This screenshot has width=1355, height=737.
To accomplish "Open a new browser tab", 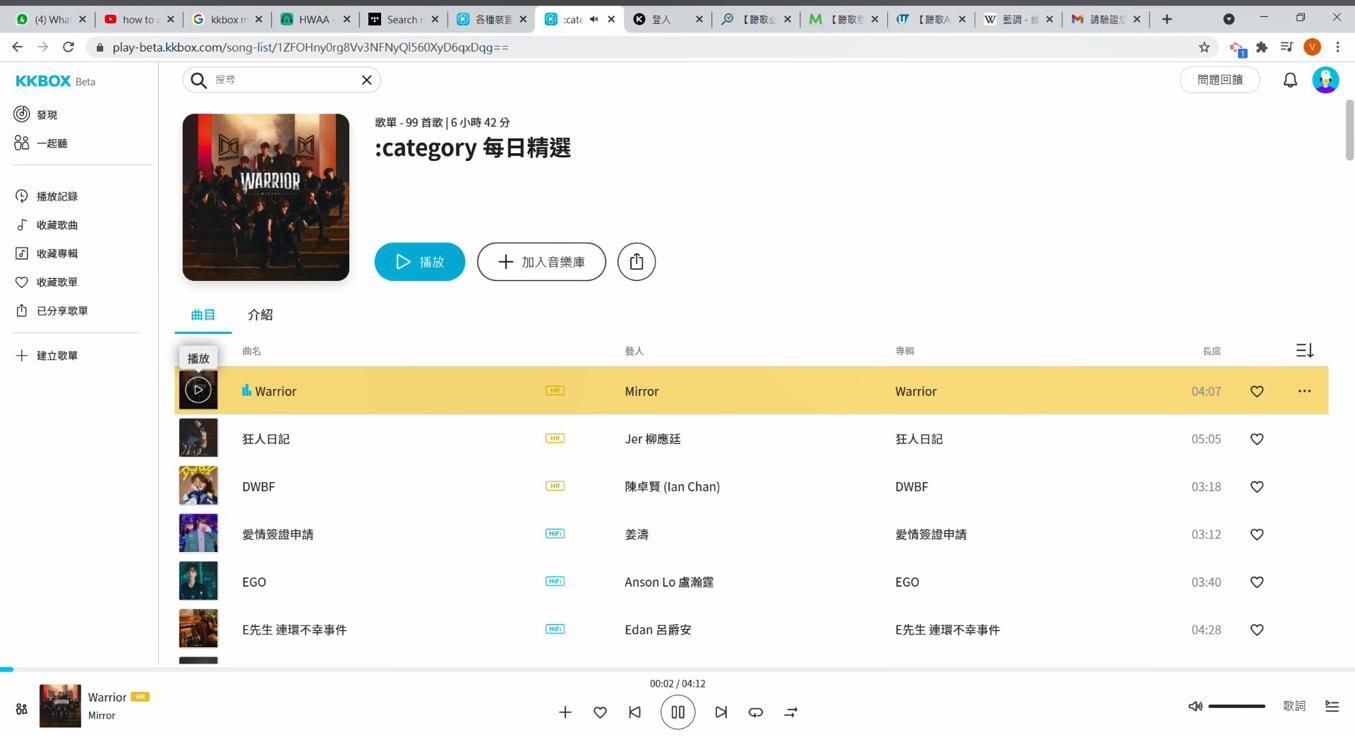I will [x=1166, y=19].
